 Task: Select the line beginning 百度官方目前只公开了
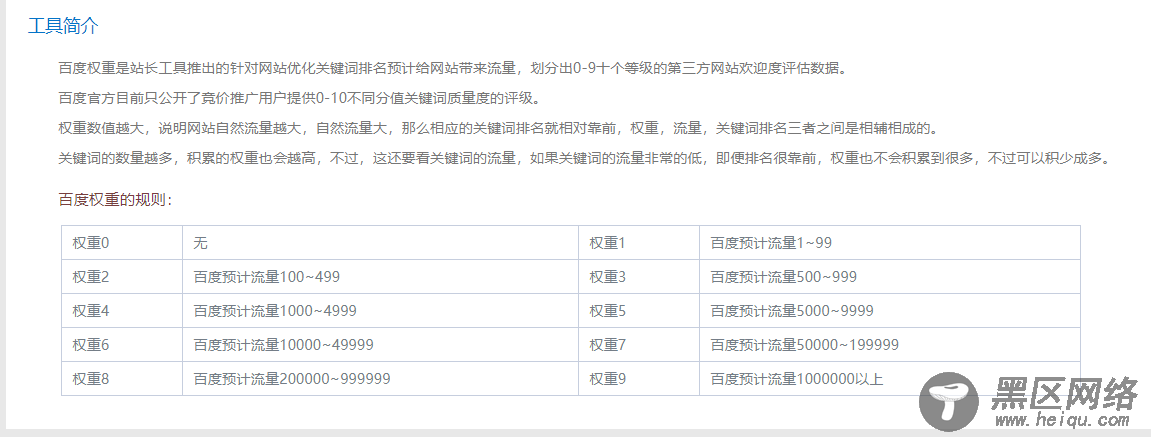(x=303, y=99)
